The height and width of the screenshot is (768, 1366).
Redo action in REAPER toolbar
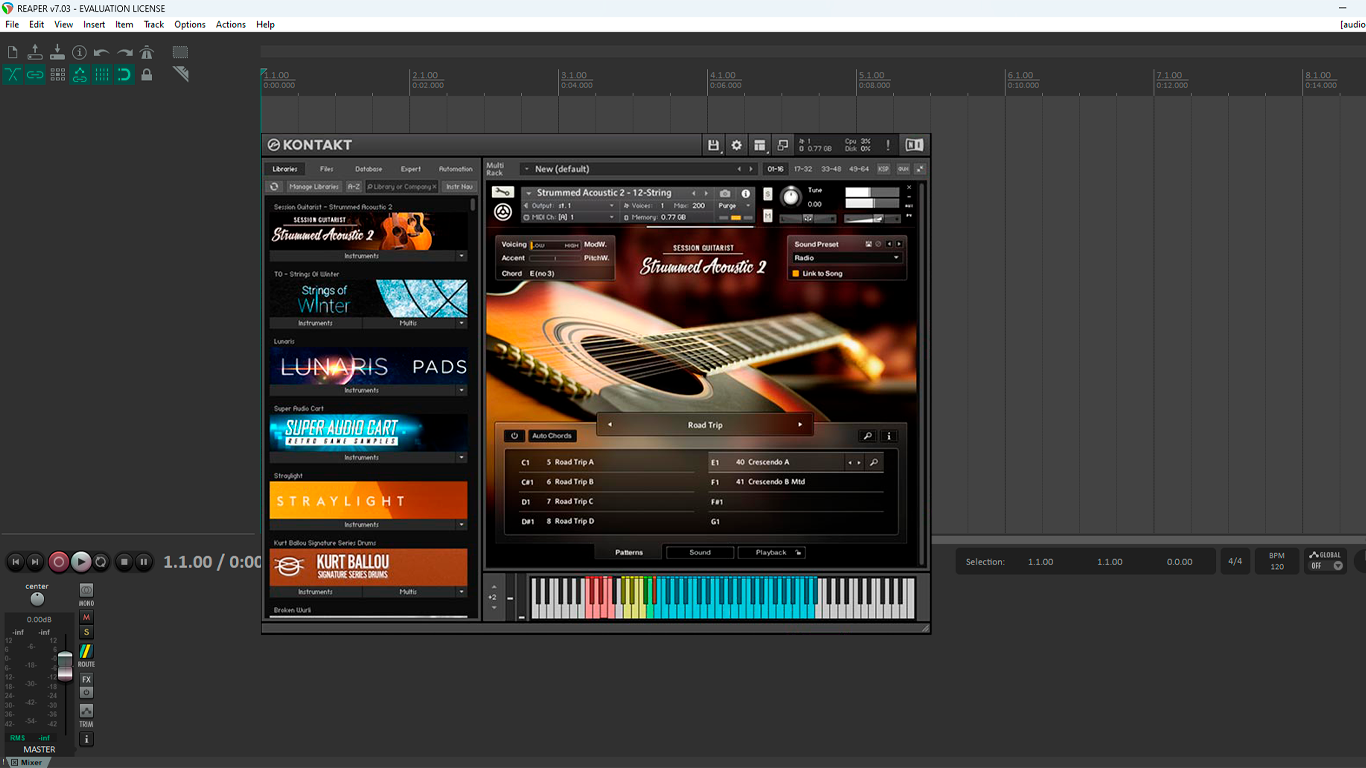(x=124, y=52)
